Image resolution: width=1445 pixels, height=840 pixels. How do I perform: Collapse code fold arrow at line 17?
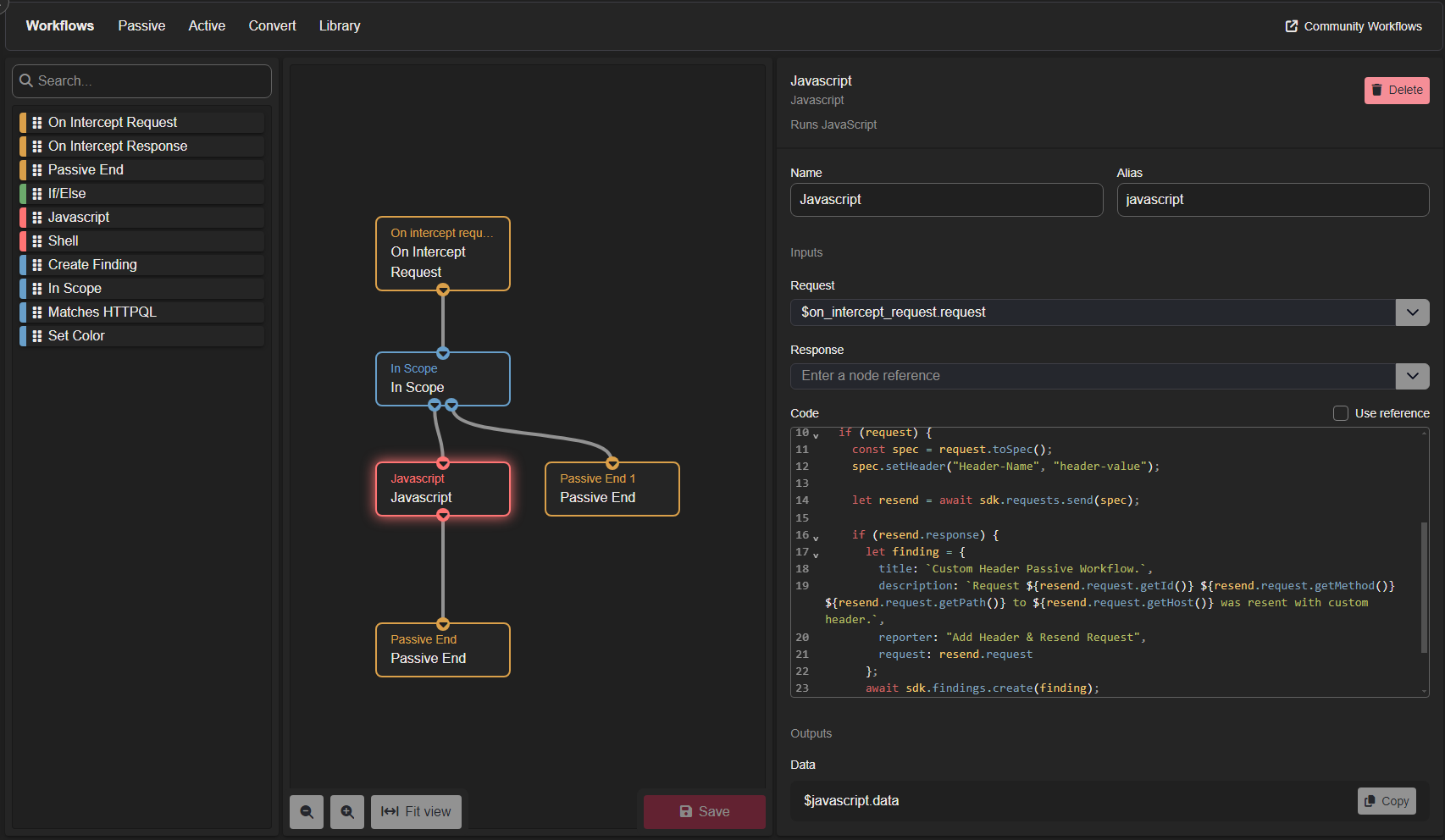click(x=816, y=555)
